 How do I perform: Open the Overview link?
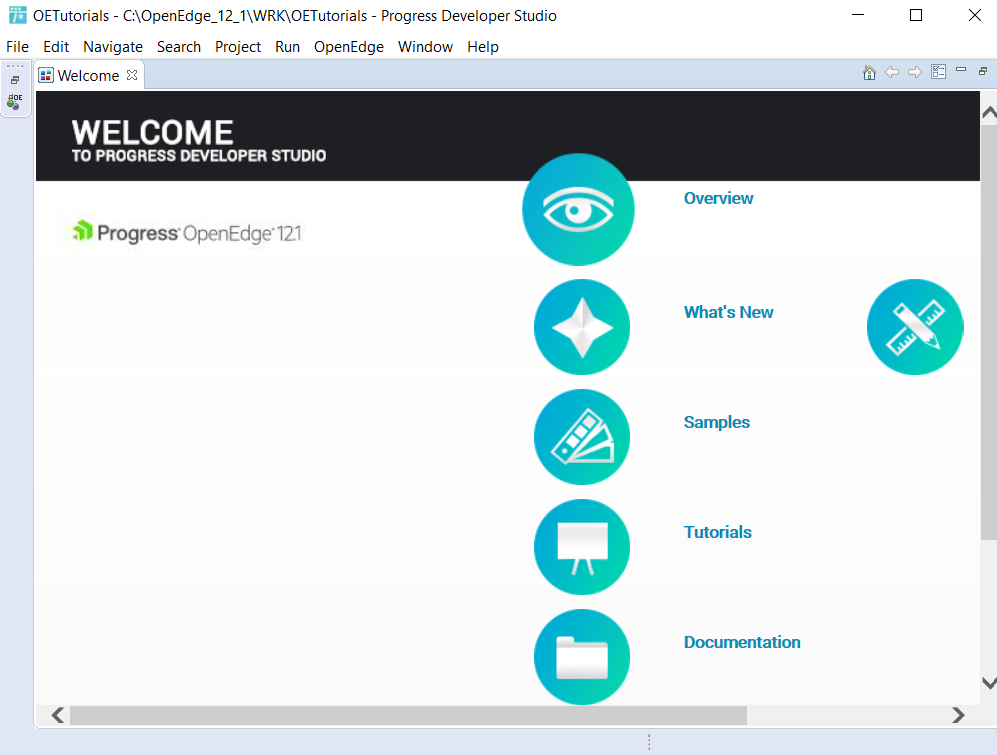(x=719, y=198)
